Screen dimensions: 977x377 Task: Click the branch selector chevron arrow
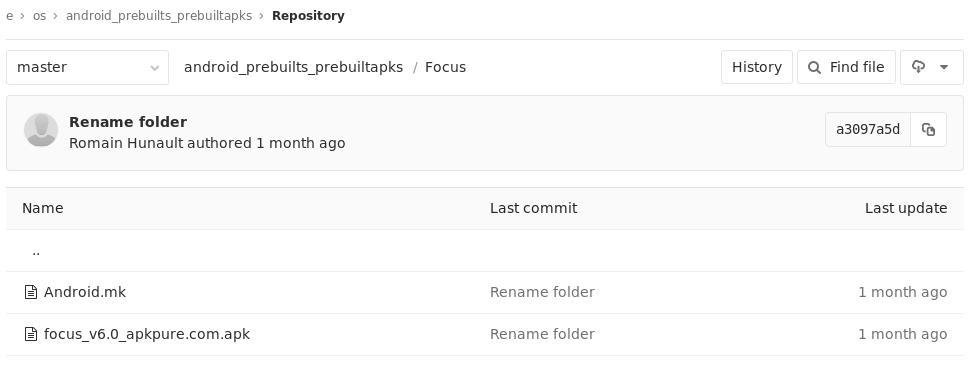(155, 68)
